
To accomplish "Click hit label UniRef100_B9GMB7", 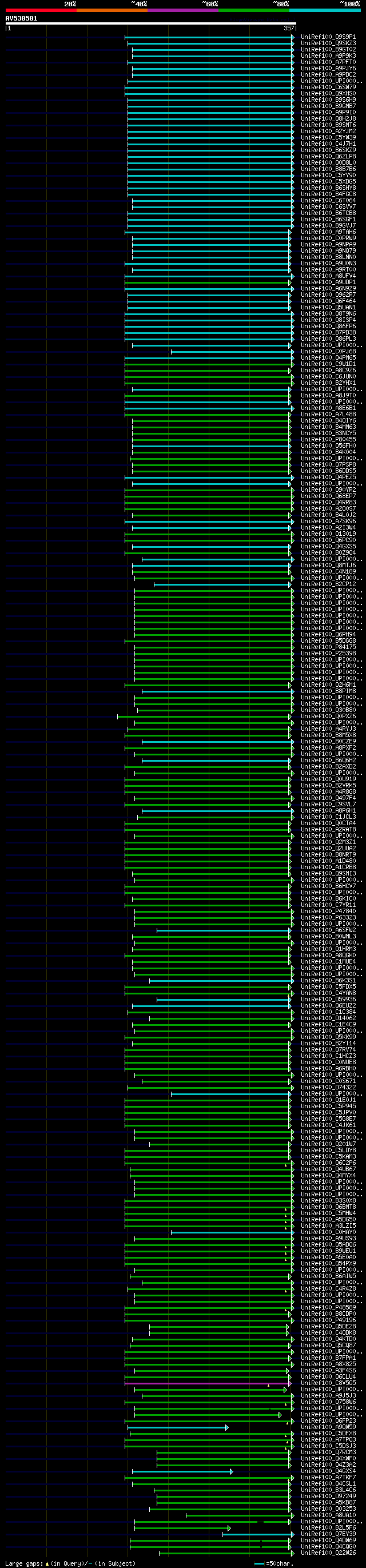I will (x=328, y=106).
